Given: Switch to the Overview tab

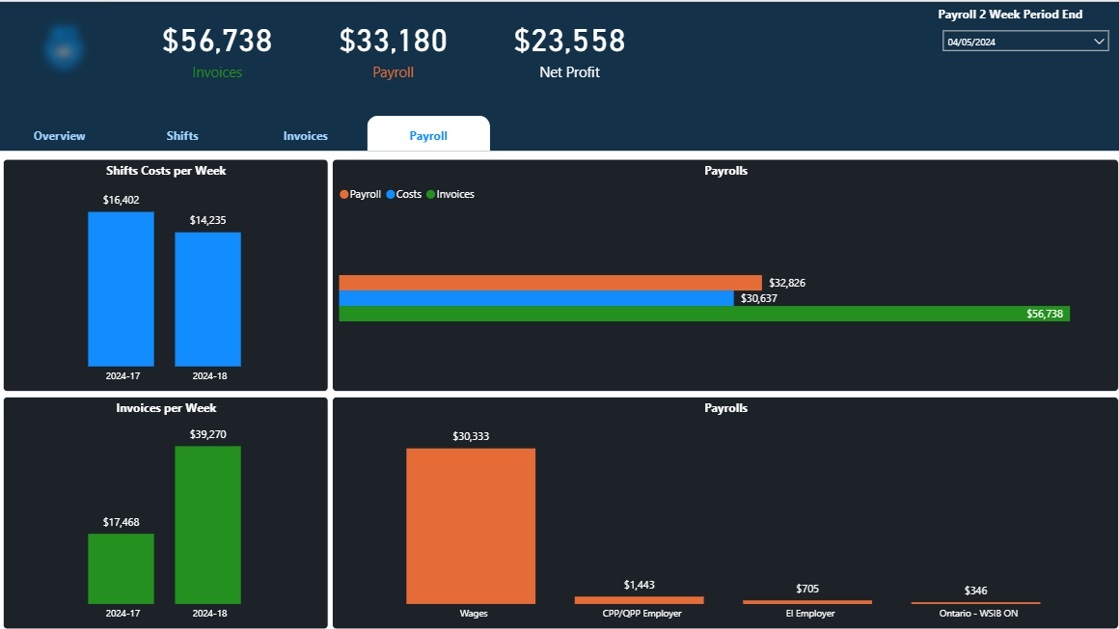Looking at the screenshot, I should click(x=59, y=136).
